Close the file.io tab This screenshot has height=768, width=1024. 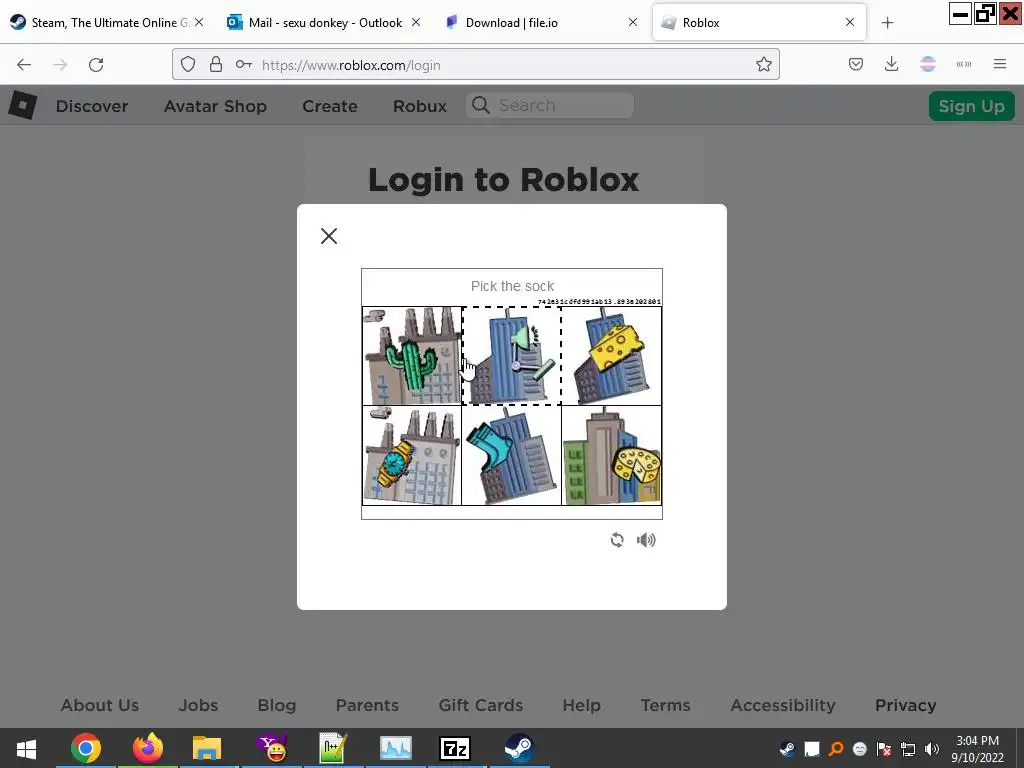(633, 23)
